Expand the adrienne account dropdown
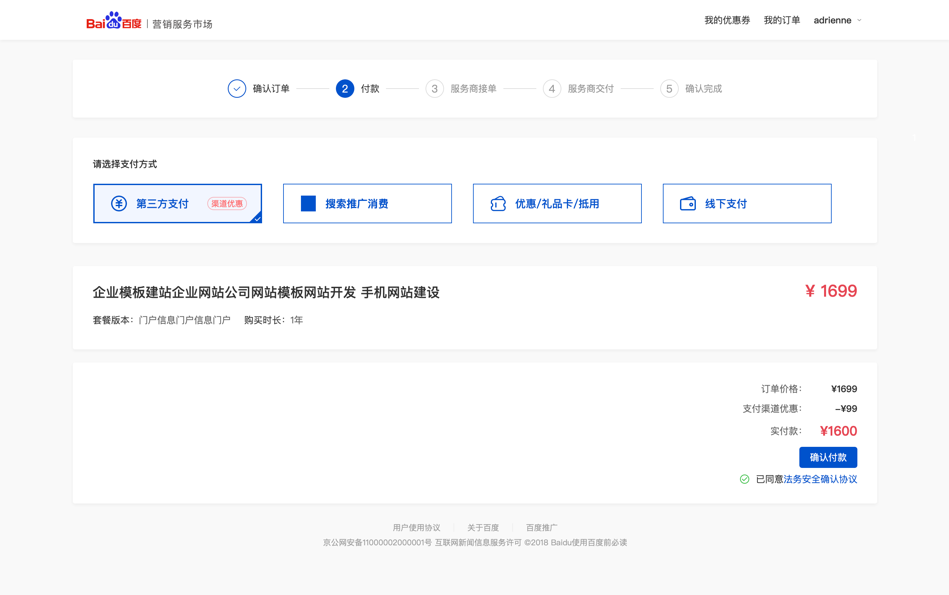The image size is (949, 595). point(837,20)
